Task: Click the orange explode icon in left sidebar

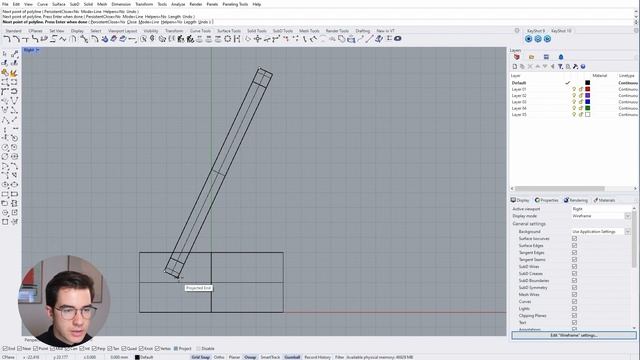Action: pos(13,73)
